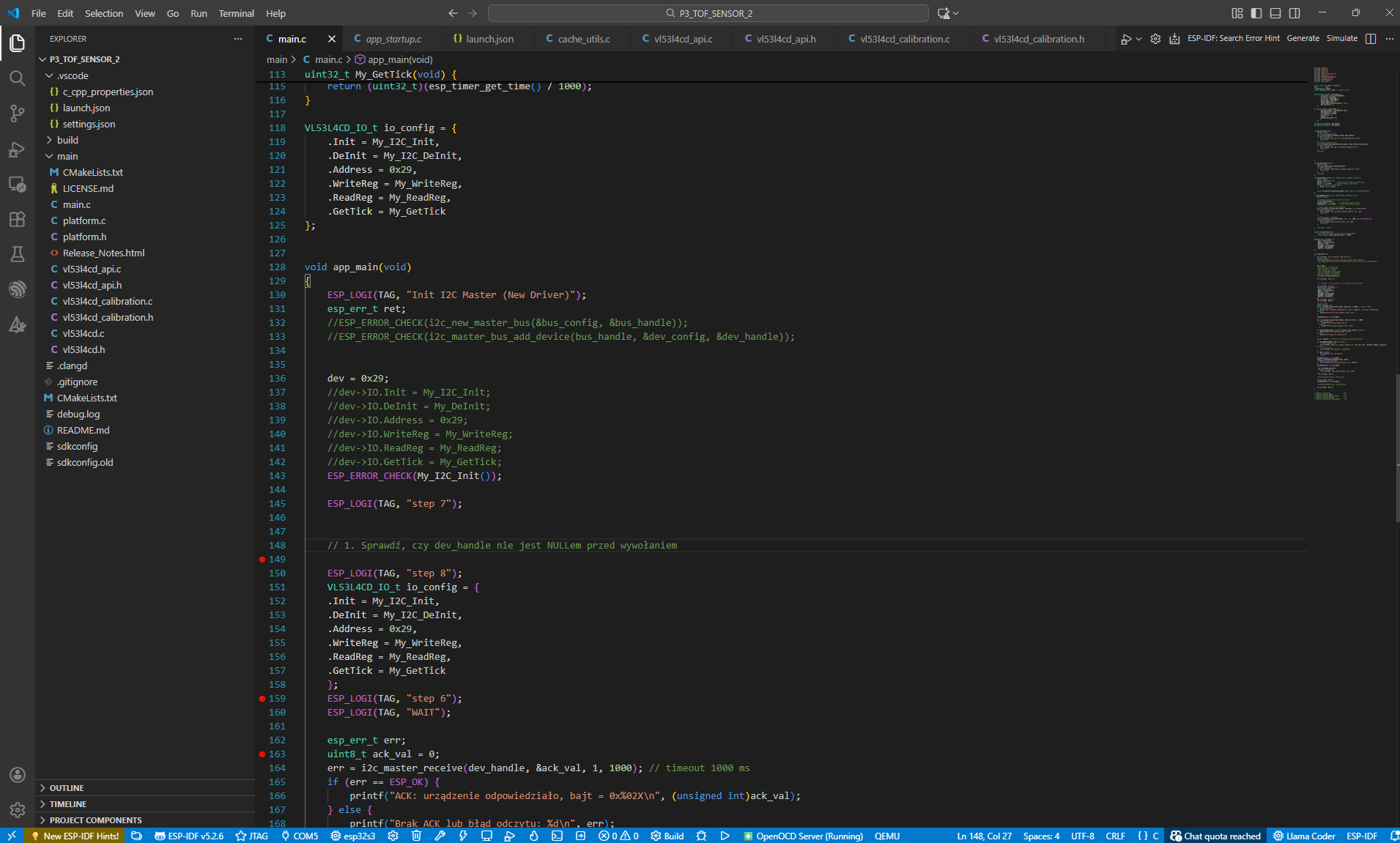Viewport: 1400px width, 843px height.
Task: Toggle the bottom panel layout button
Action: pyautogui.click(x=1275, y=13)
